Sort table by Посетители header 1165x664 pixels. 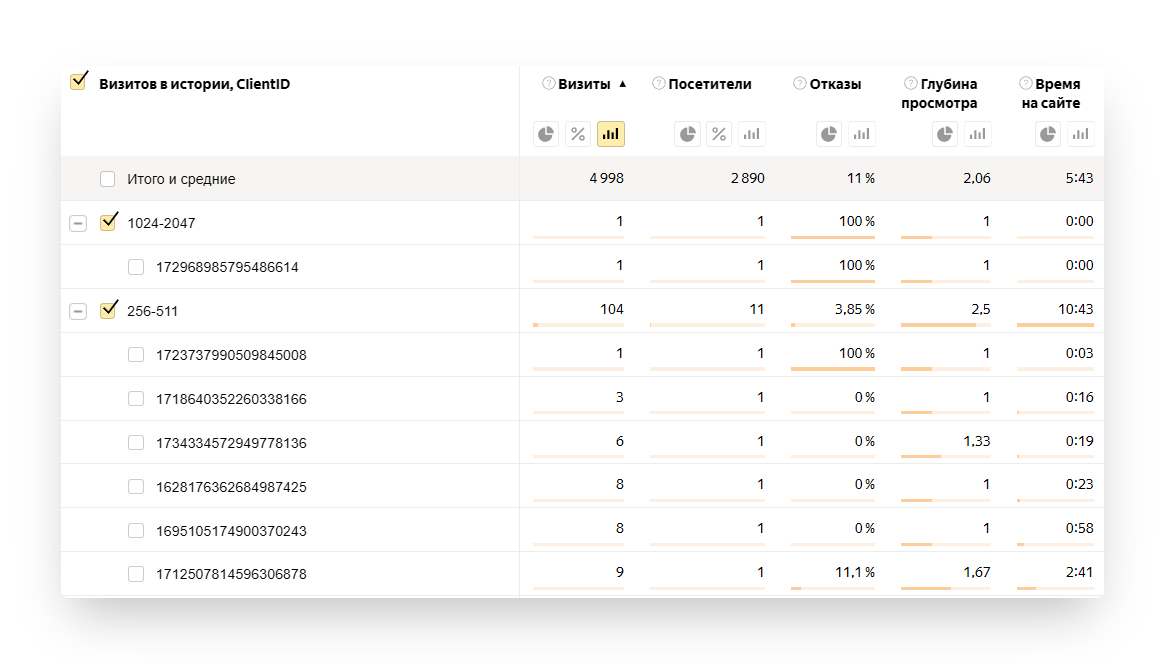pos(709,84)
